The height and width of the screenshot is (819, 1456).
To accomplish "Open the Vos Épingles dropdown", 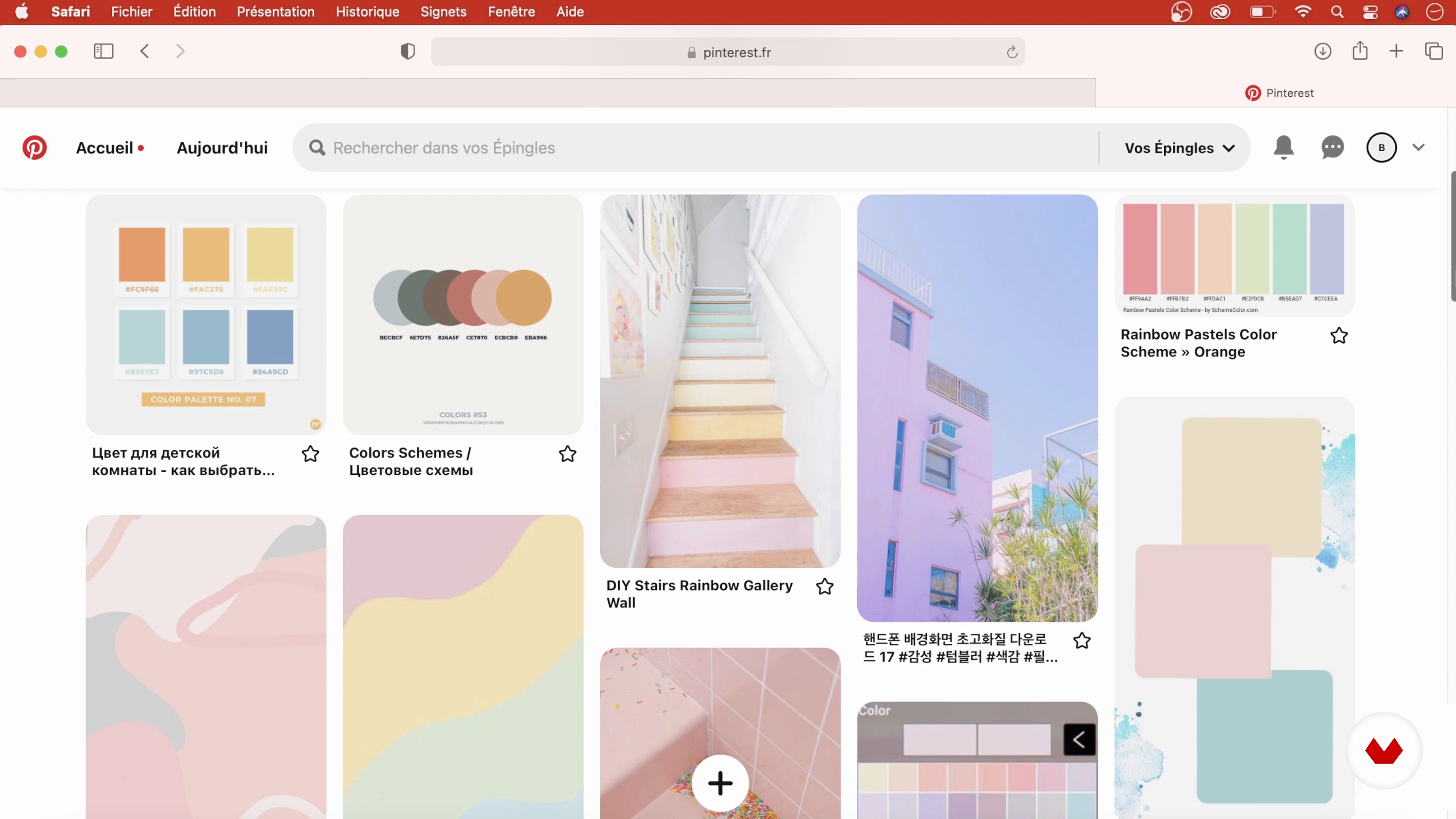I will click(x=1179, y=148).
